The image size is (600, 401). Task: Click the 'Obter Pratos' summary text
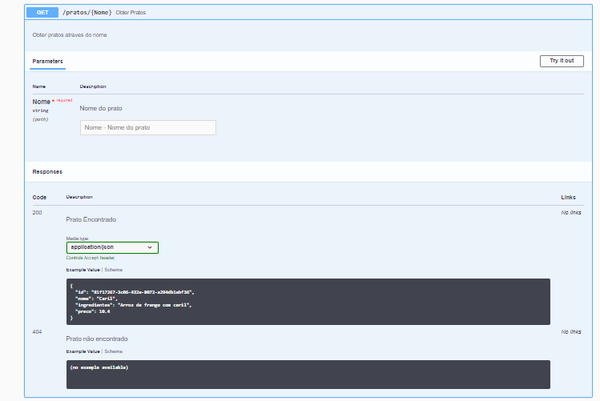pyautogui.click(x=130, y=13)
